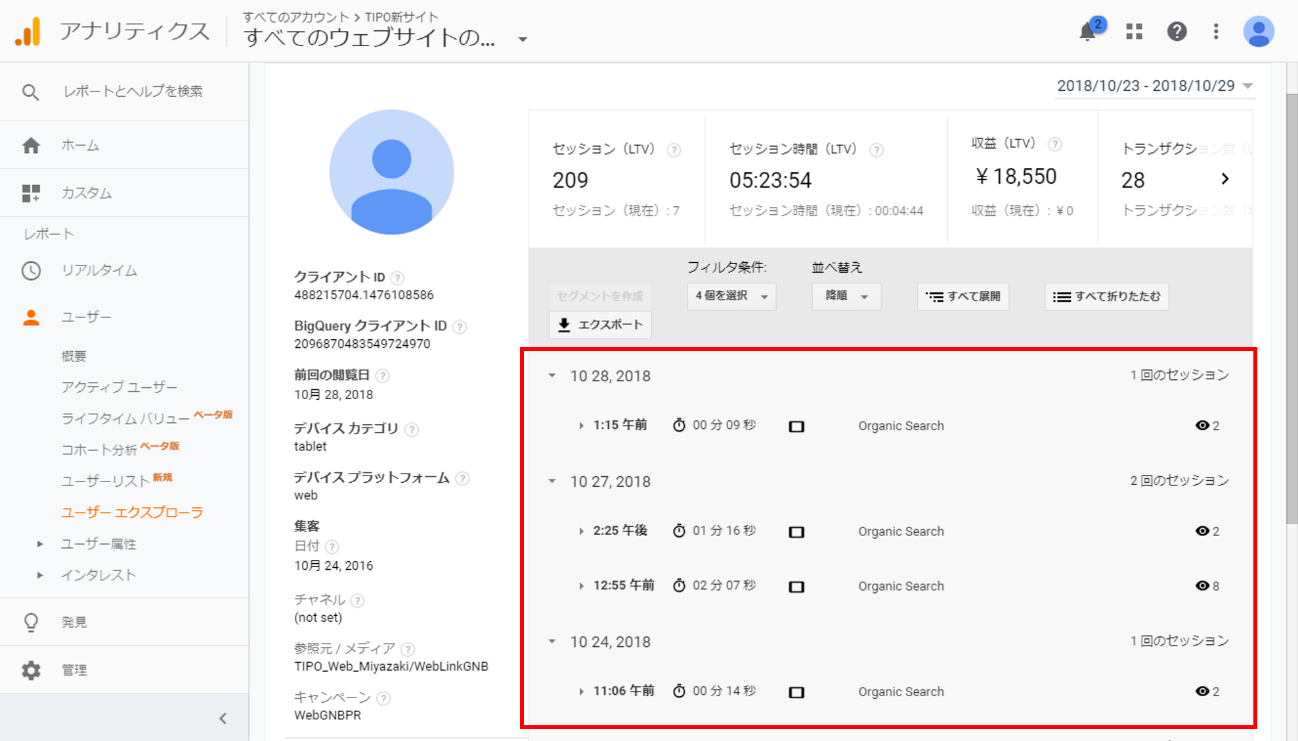This screenshot has width=1298, height=741.
Task: Click the help icon next to クライアント ID
Action: tap(398, 277)
